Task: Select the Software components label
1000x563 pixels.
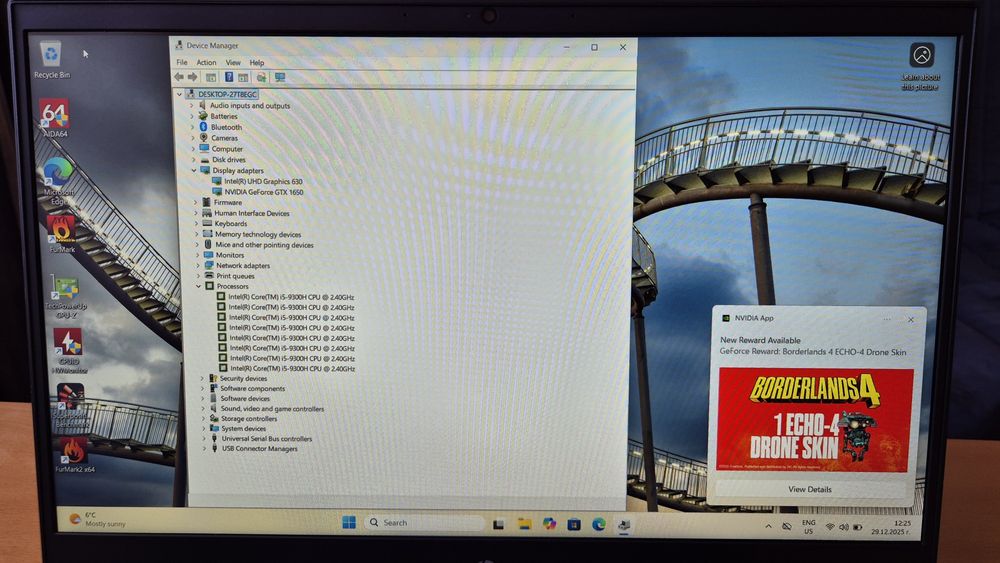Action: [x=253, y=389]
